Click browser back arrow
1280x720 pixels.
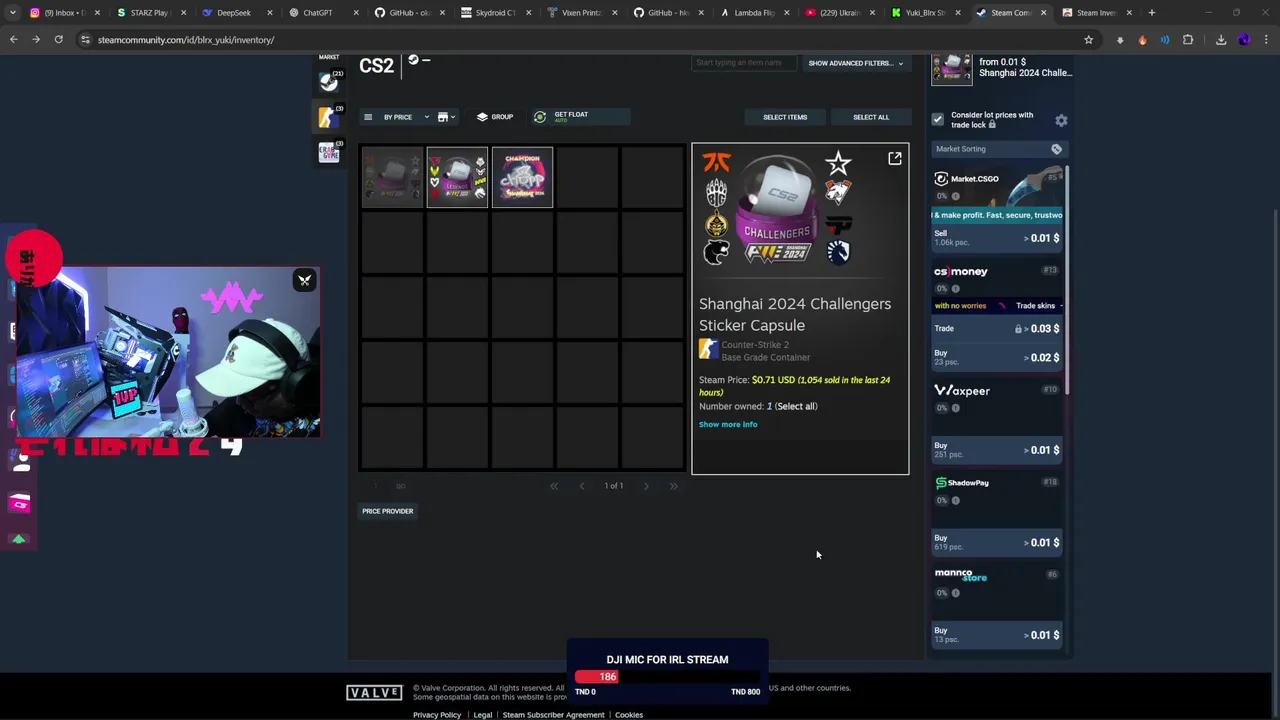14,40
